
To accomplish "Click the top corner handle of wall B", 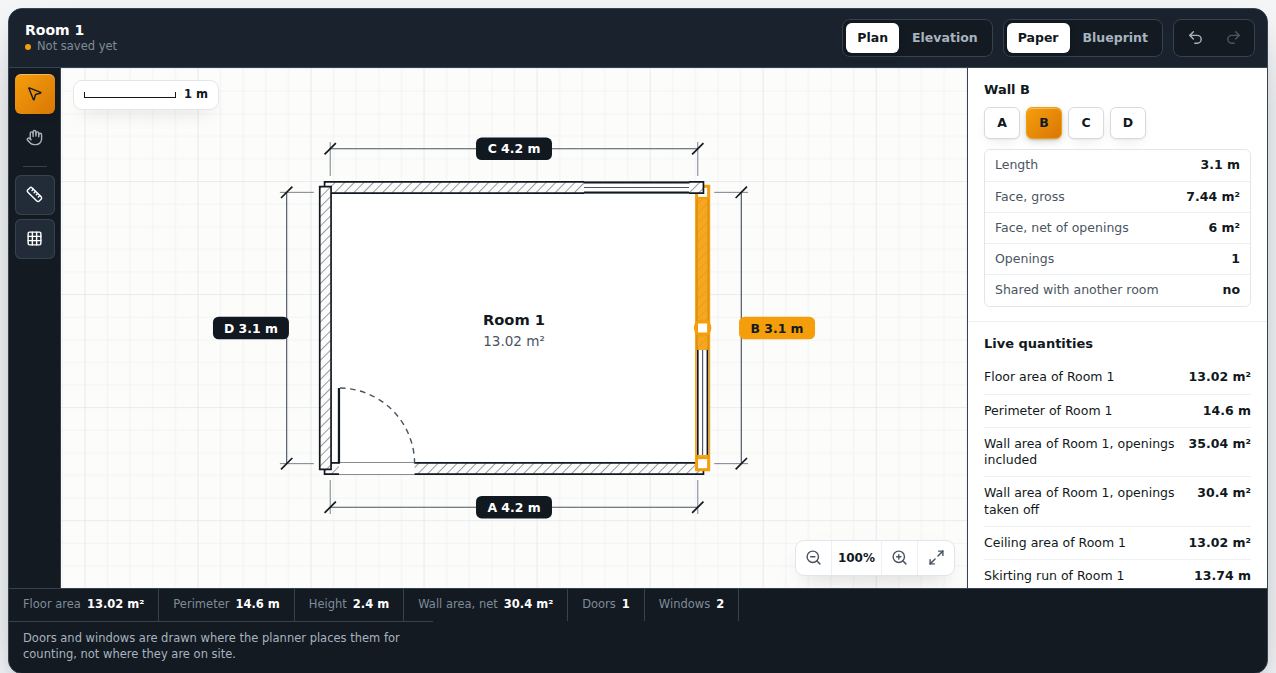I will (x=703, y=190).
